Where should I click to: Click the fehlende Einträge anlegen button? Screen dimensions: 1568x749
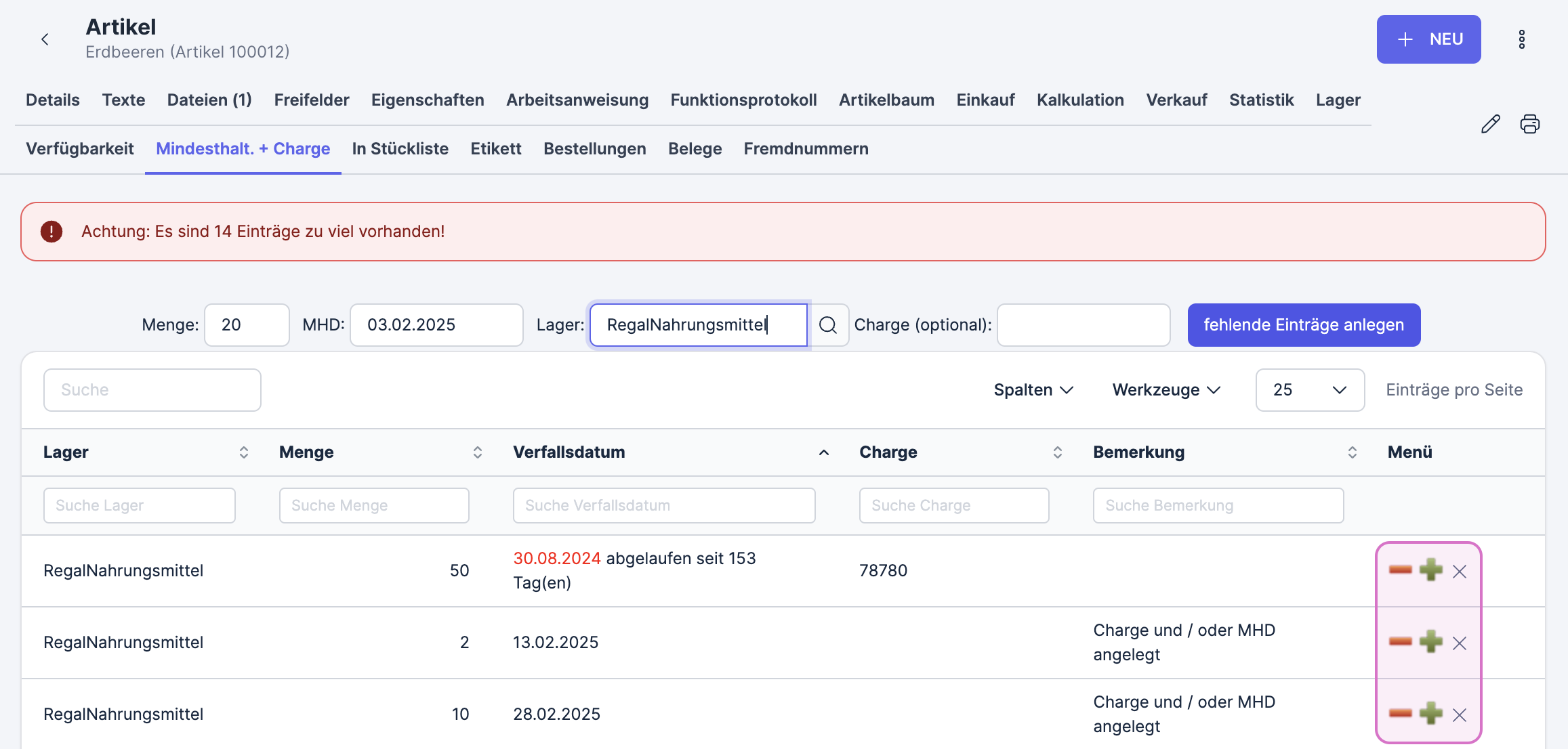pos(1304,325)
